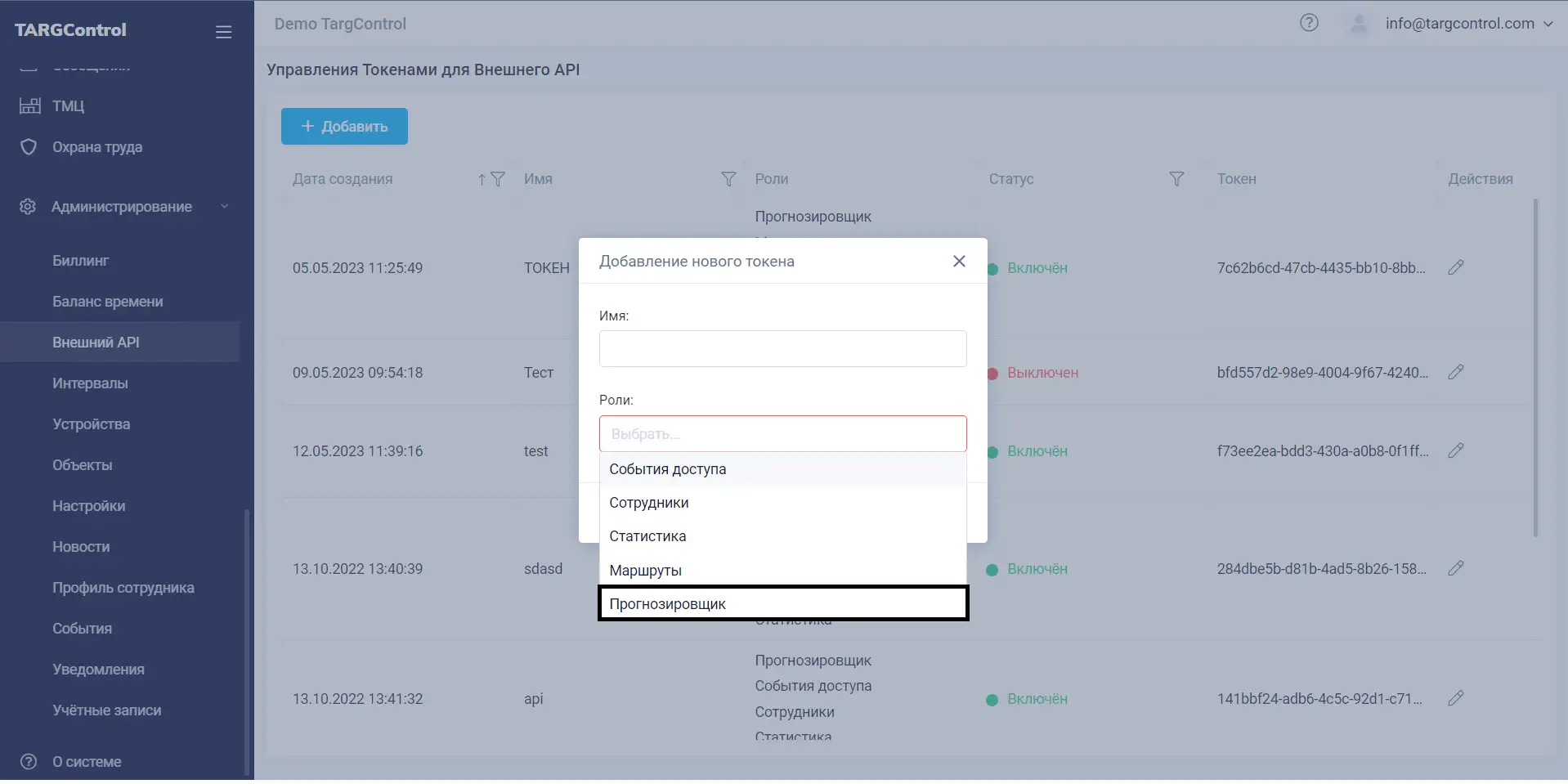Click the pencil icon for the api token
1568x784 pixels.
[1457, 699]
